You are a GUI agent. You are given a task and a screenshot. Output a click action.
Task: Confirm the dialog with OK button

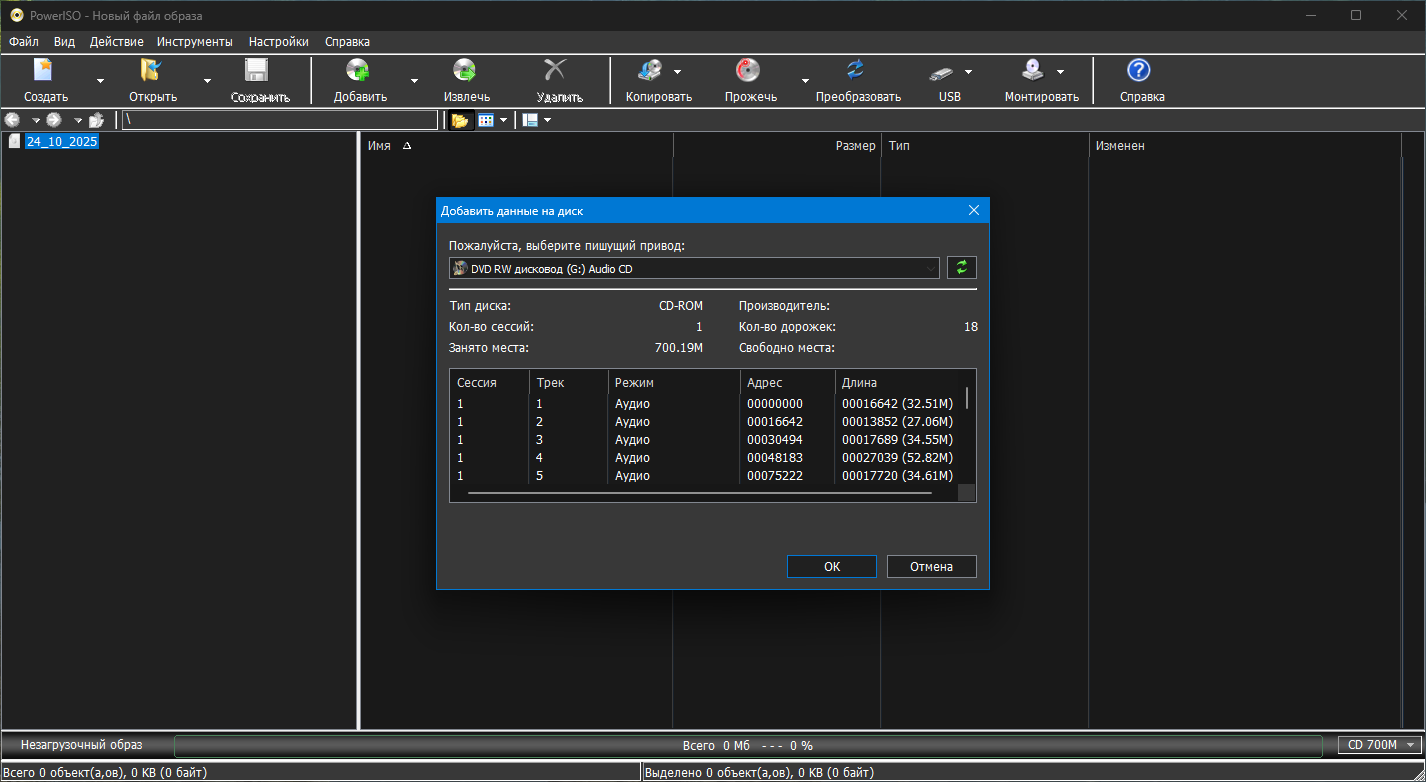(831, 567)
